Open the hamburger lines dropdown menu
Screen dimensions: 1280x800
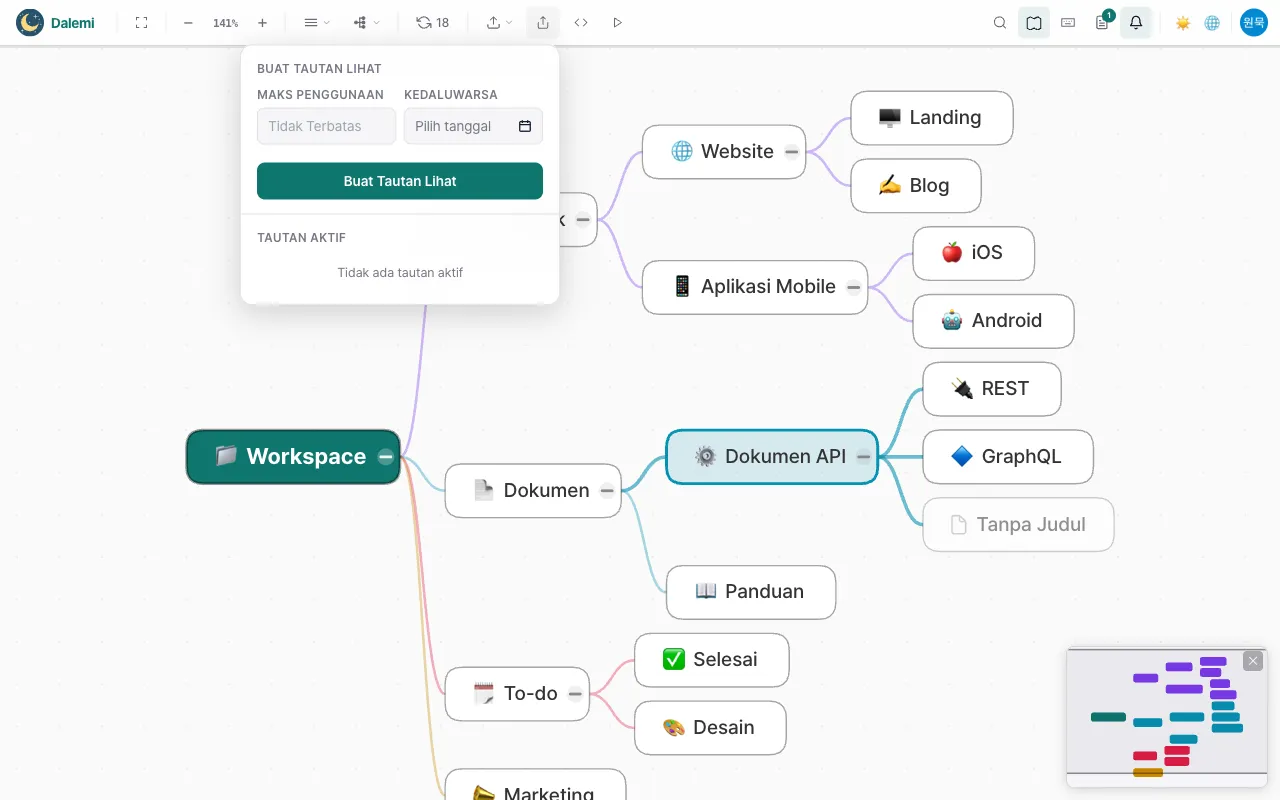(316, 22)
